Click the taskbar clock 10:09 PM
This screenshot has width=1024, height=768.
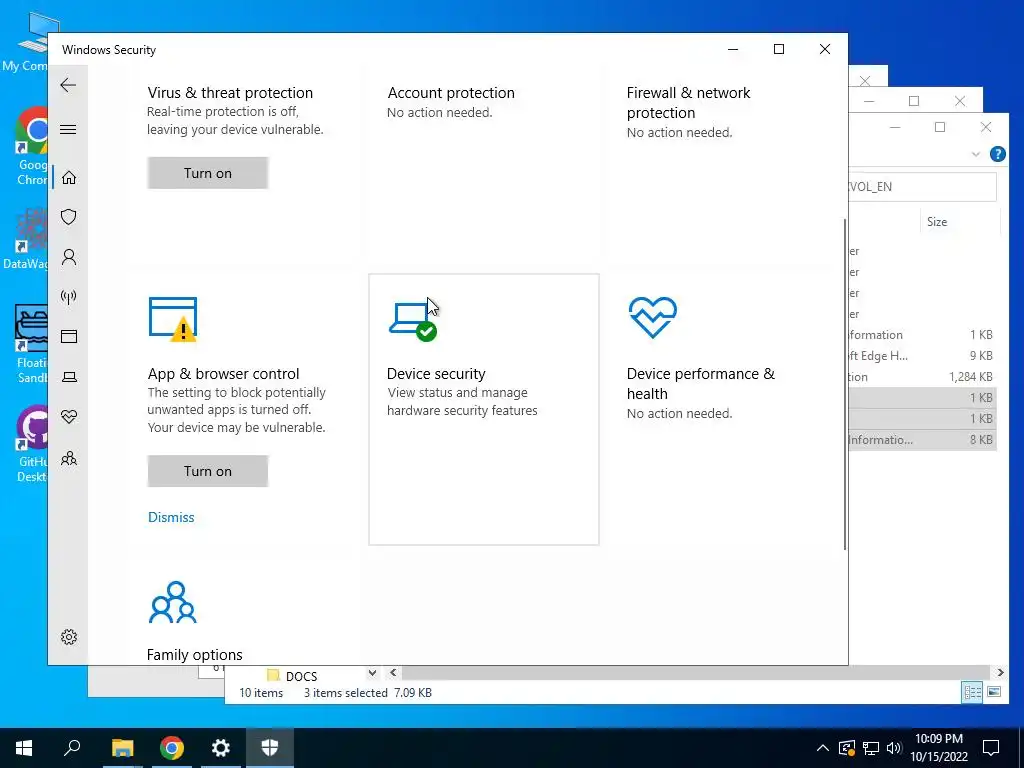pyautogui.click(x=938, y=739)
